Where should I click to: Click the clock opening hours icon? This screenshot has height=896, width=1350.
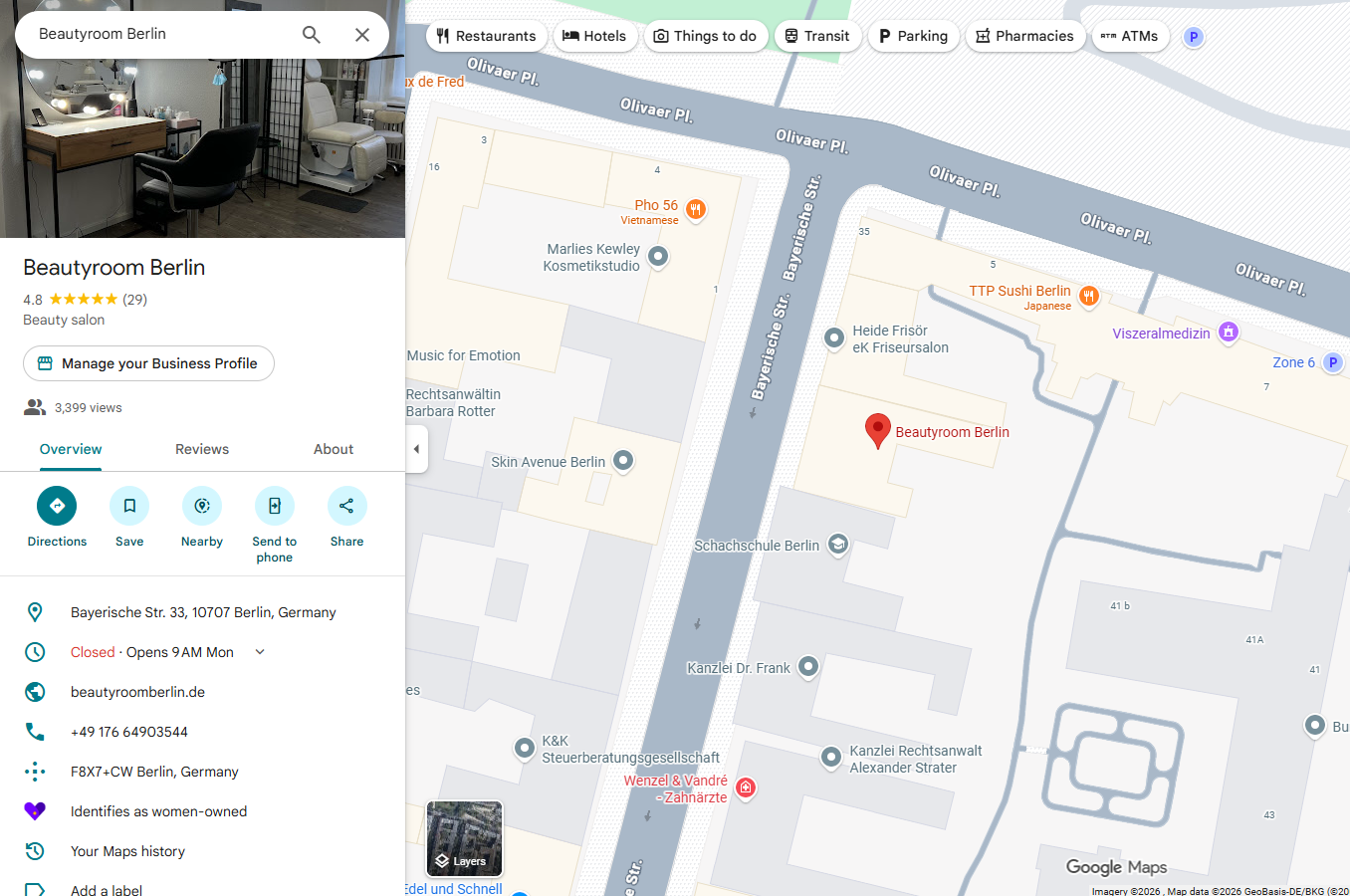pos(35,652)
